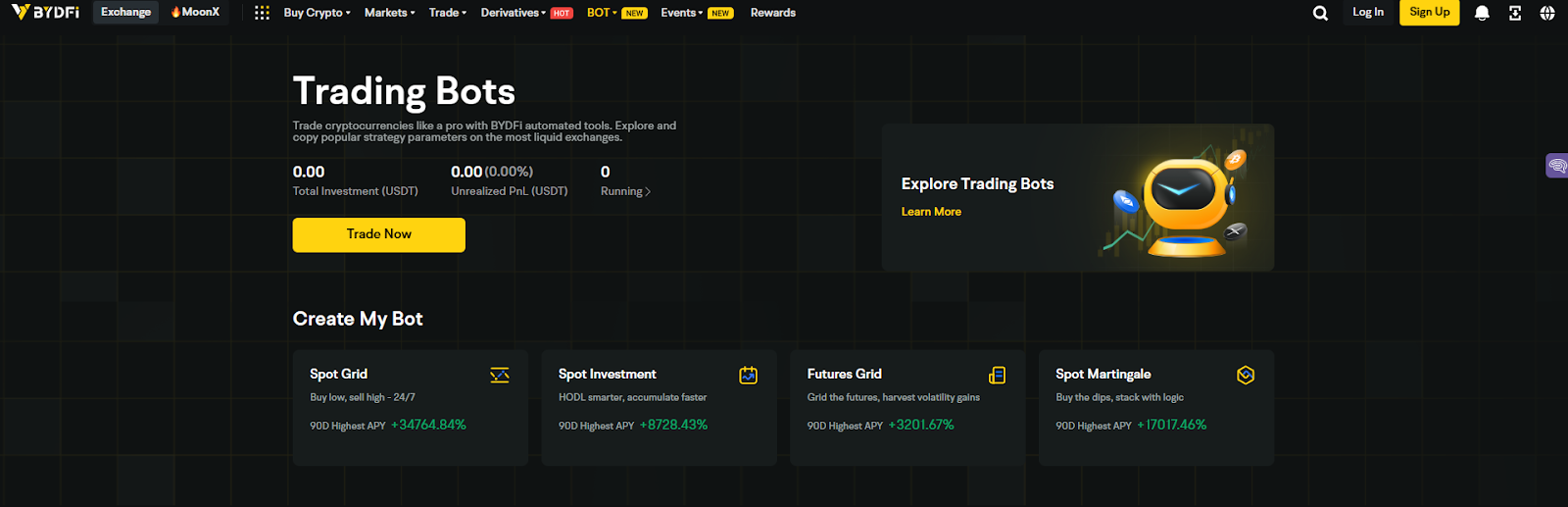This screenshot has height=507, width=1568.
Task: Click the Spot Martingale hexagon icon
Action: click(x=1246, y=375)
